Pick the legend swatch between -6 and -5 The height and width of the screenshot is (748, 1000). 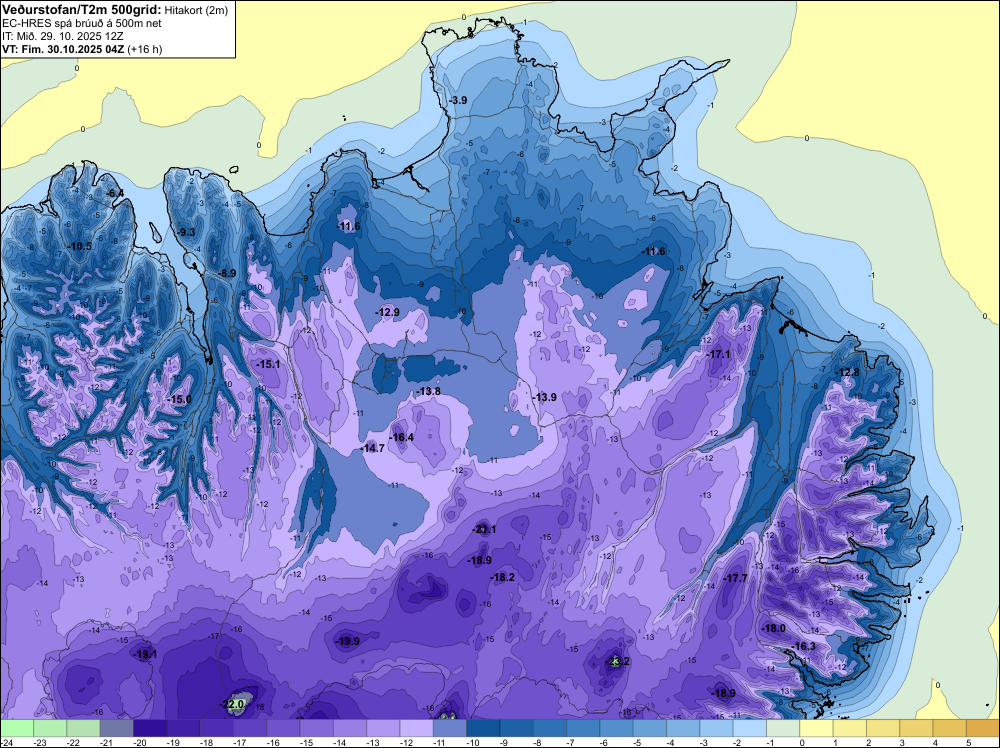tap(616, 728)
